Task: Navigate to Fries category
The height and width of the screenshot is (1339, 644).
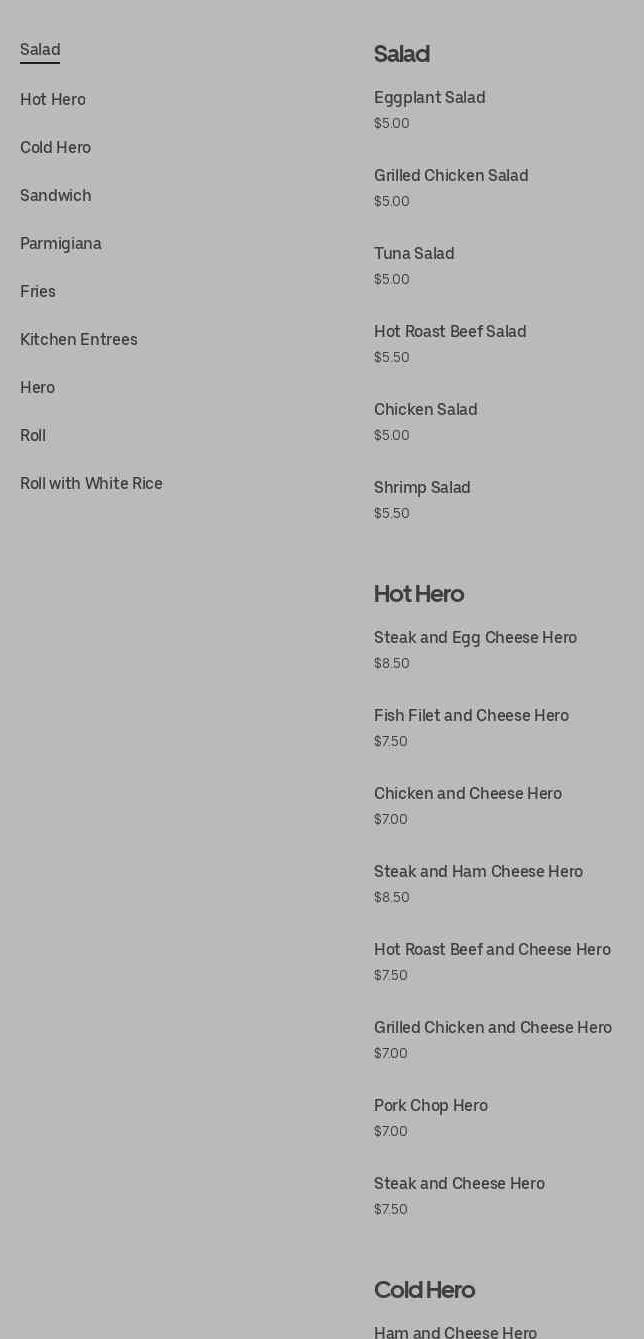Action: (38, 292)
